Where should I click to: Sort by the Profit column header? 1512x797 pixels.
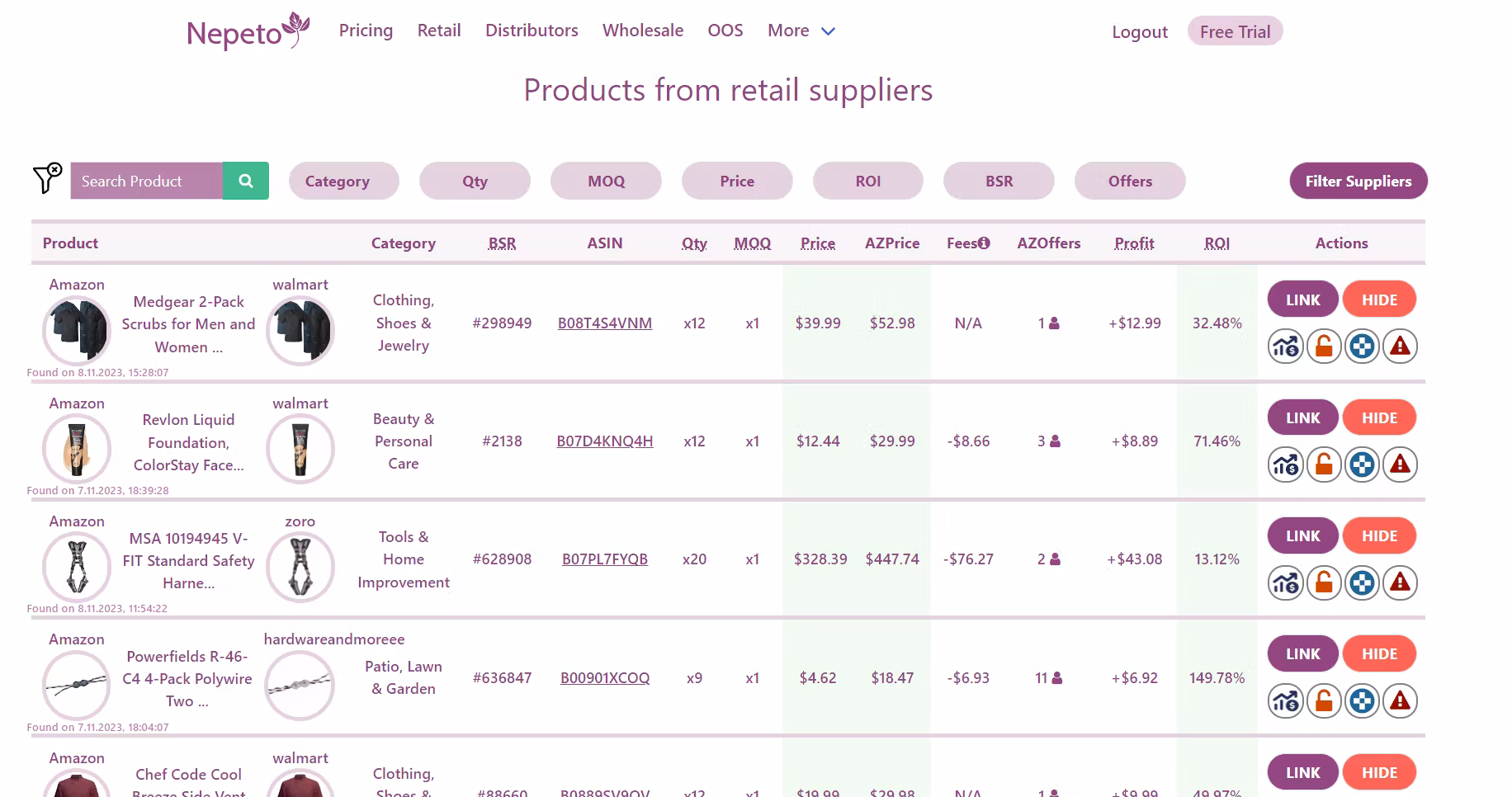(1134, 243)
